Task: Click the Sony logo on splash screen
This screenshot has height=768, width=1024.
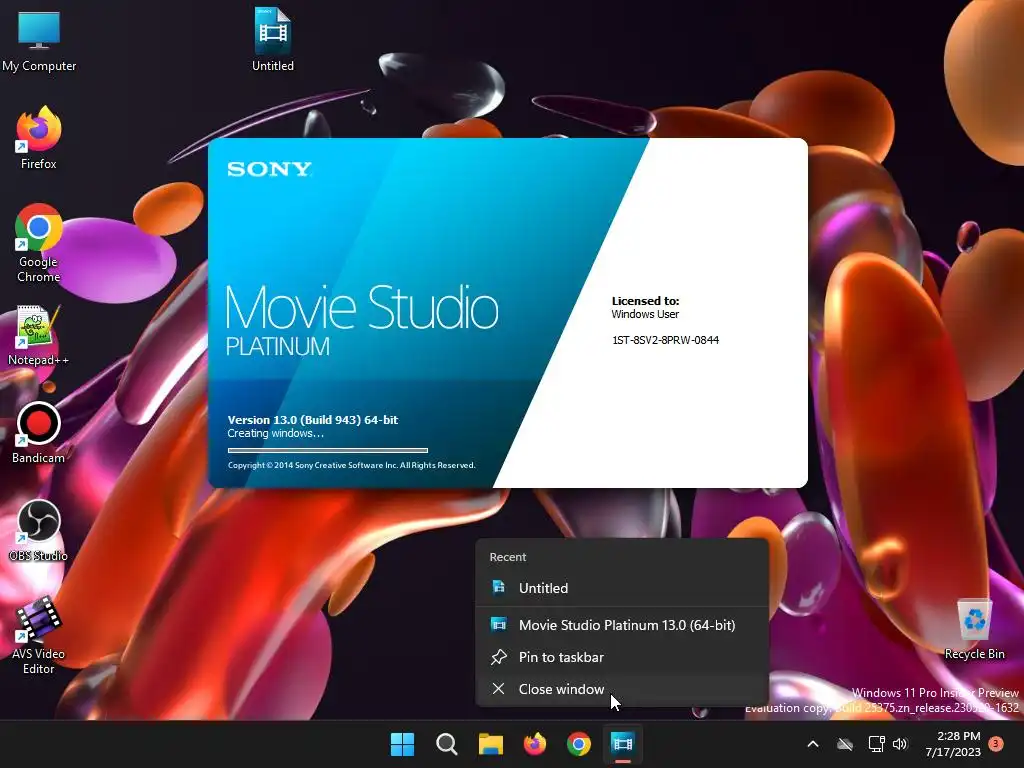Action: 269,169
